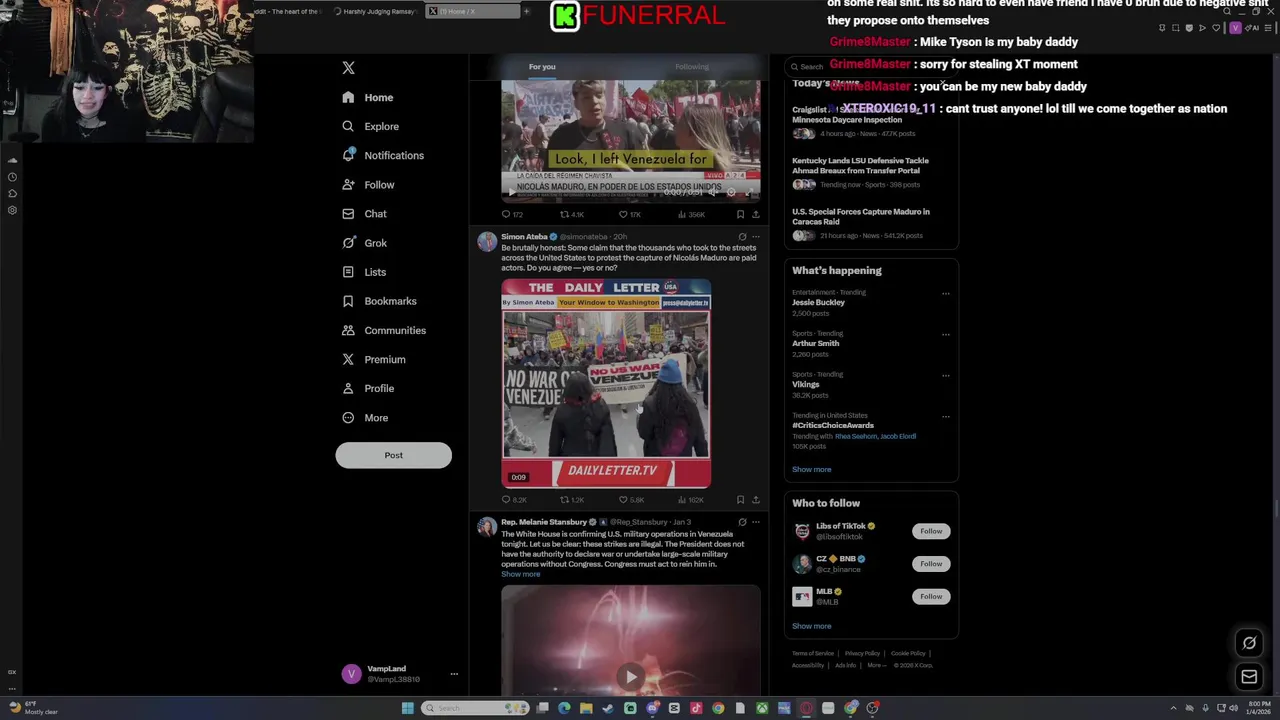Screen dimensions: 1280x720
Task: Open Profile in the sidebar
Action: click(x=367, y=388)
